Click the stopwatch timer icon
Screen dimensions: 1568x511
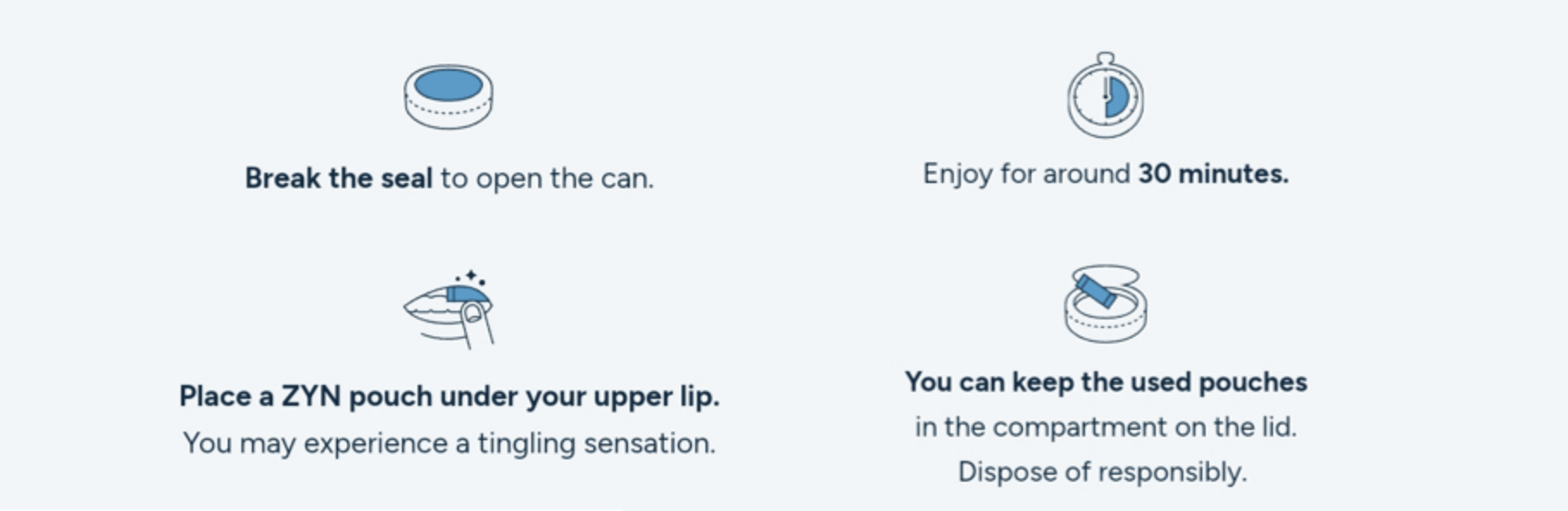(1105, 97)
